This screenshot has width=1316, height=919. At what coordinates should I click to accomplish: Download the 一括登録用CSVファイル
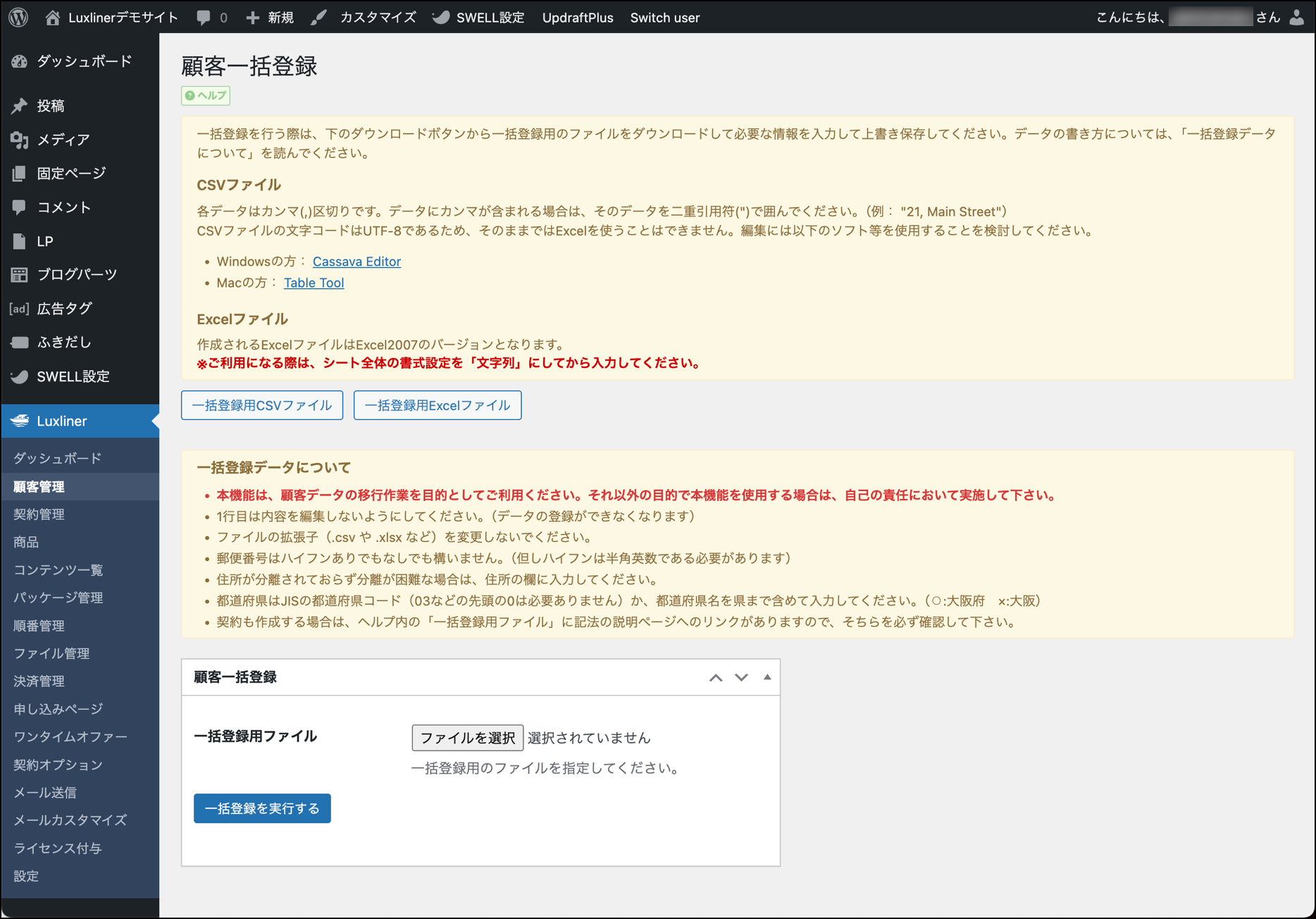[x=262, y=405]
